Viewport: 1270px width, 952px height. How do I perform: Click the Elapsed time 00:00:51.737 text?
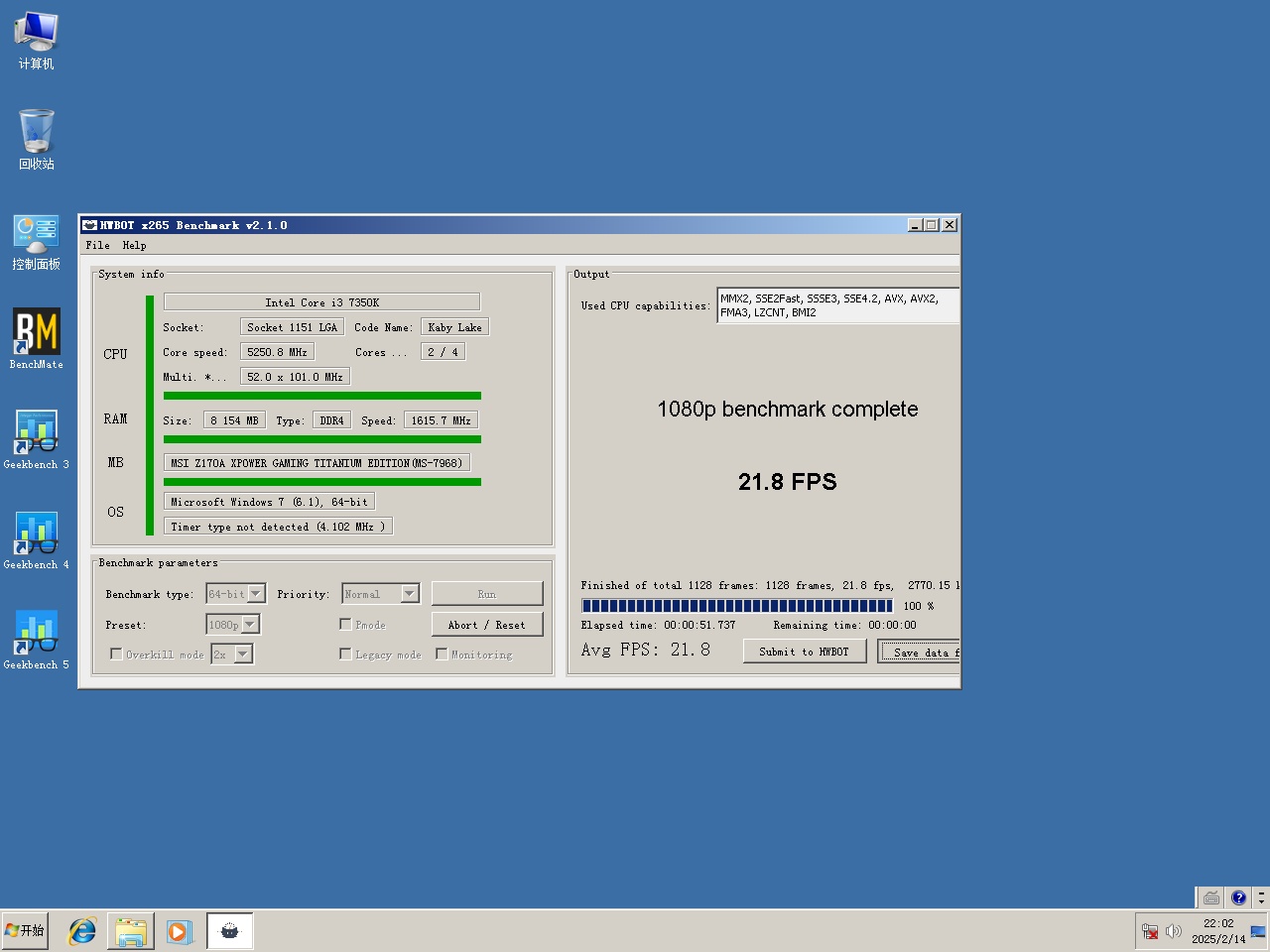[x=659, y=625]
